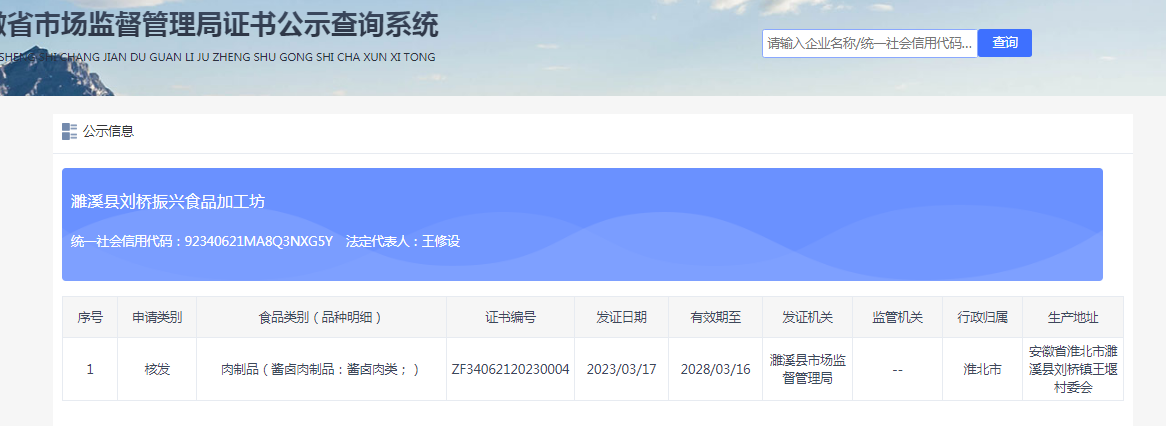Click the 序号 column header
Viewport: 1166px width, 426px height.
pyautogui.click(x=90, y=317)
